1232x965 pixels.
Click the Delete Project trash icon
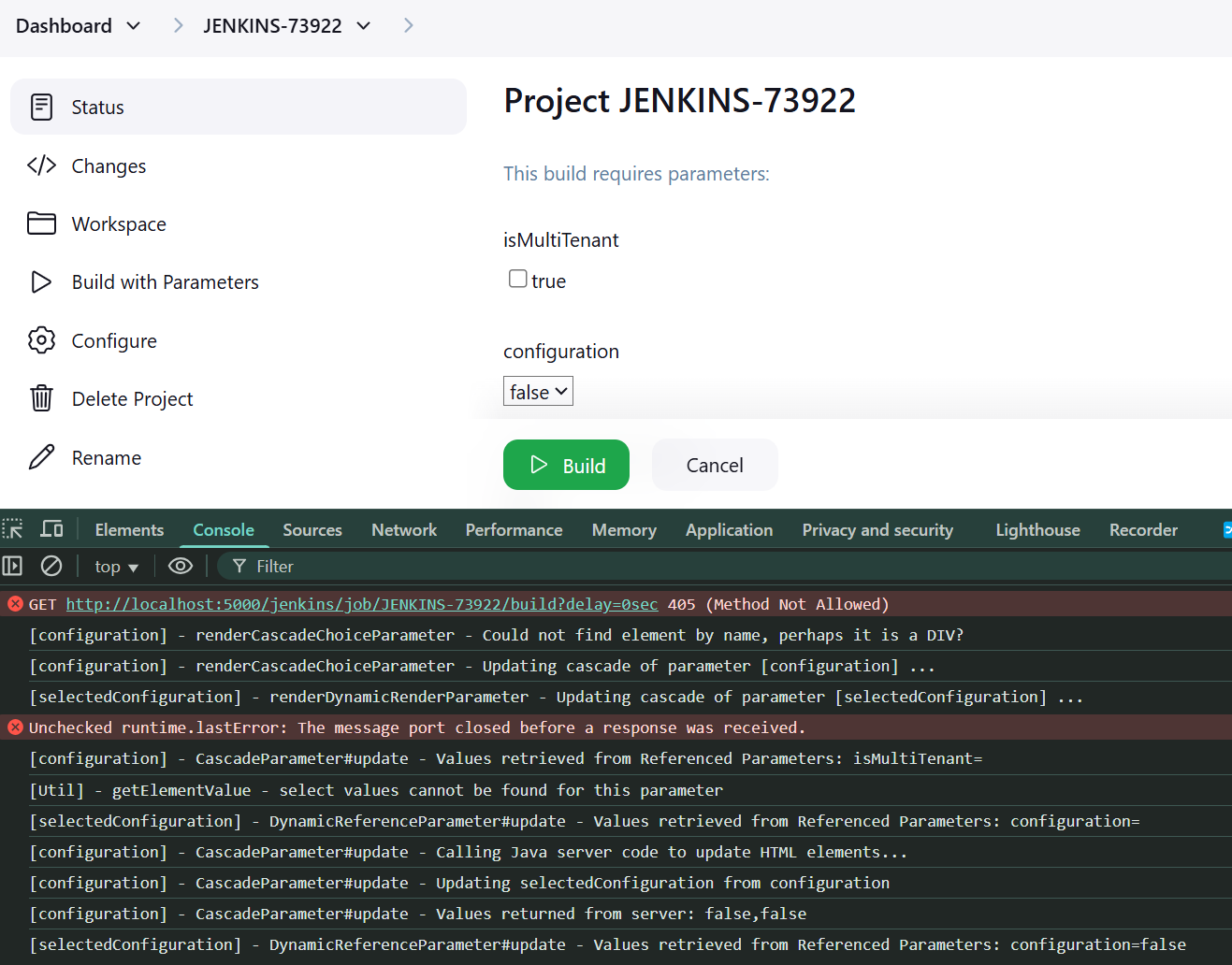point(41,398)
